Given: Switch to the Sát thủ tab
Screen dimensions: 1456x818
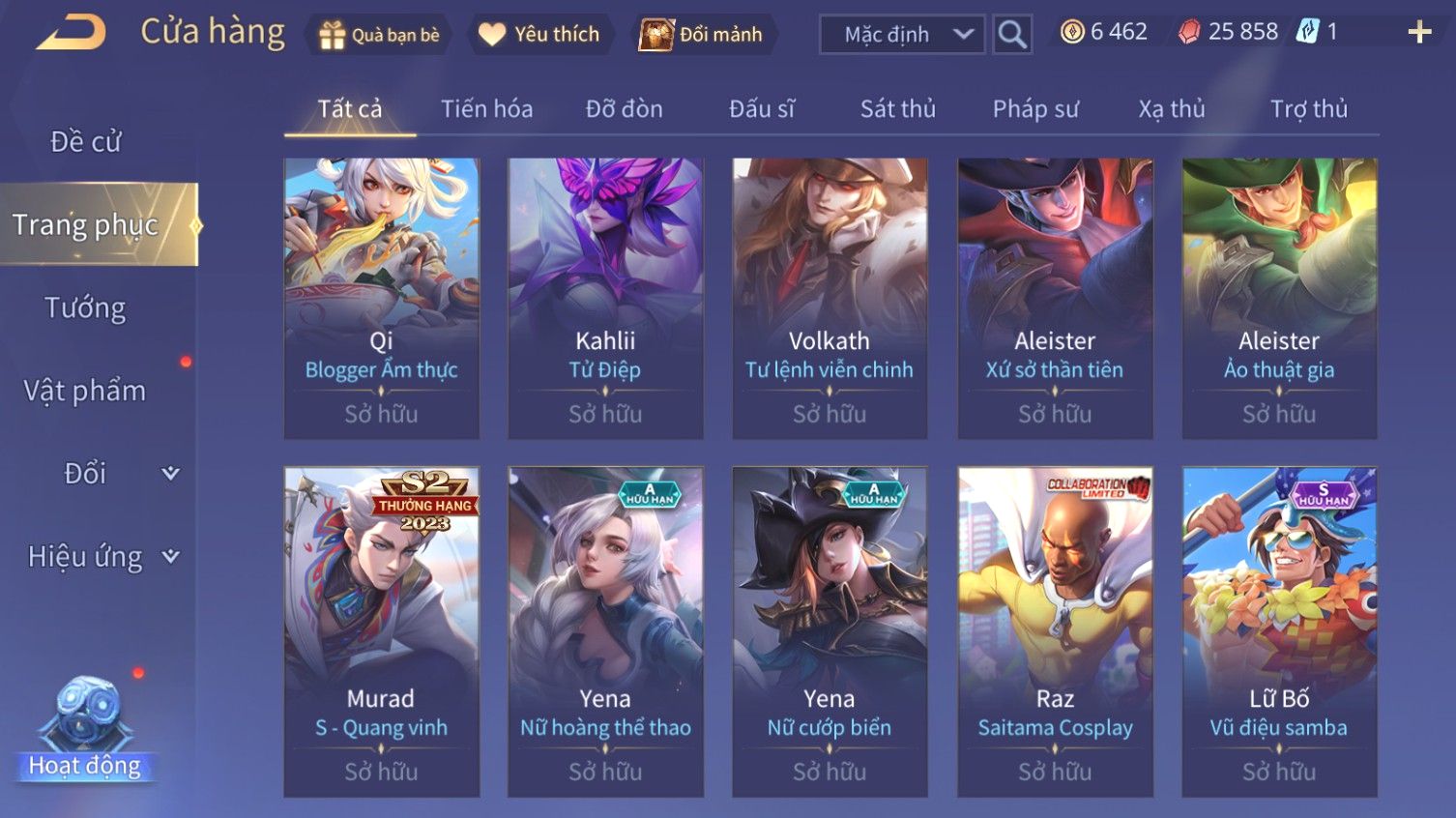Looking at the screenshot, I should 898,109.
